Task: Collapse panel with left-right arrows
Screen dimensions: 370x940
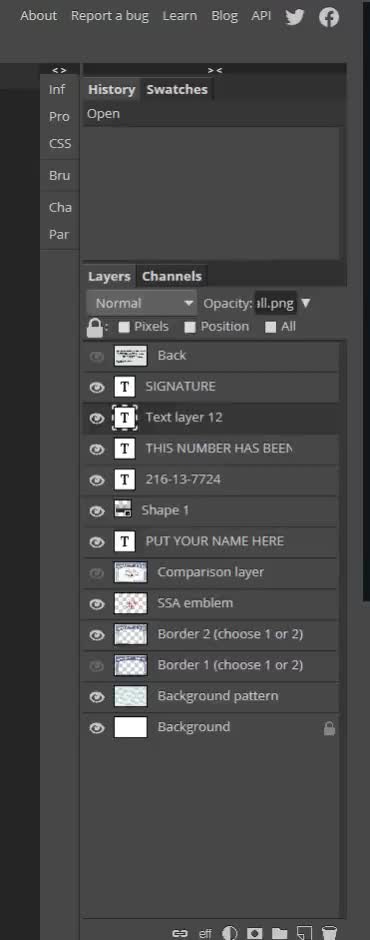Action: coord(59,70)
